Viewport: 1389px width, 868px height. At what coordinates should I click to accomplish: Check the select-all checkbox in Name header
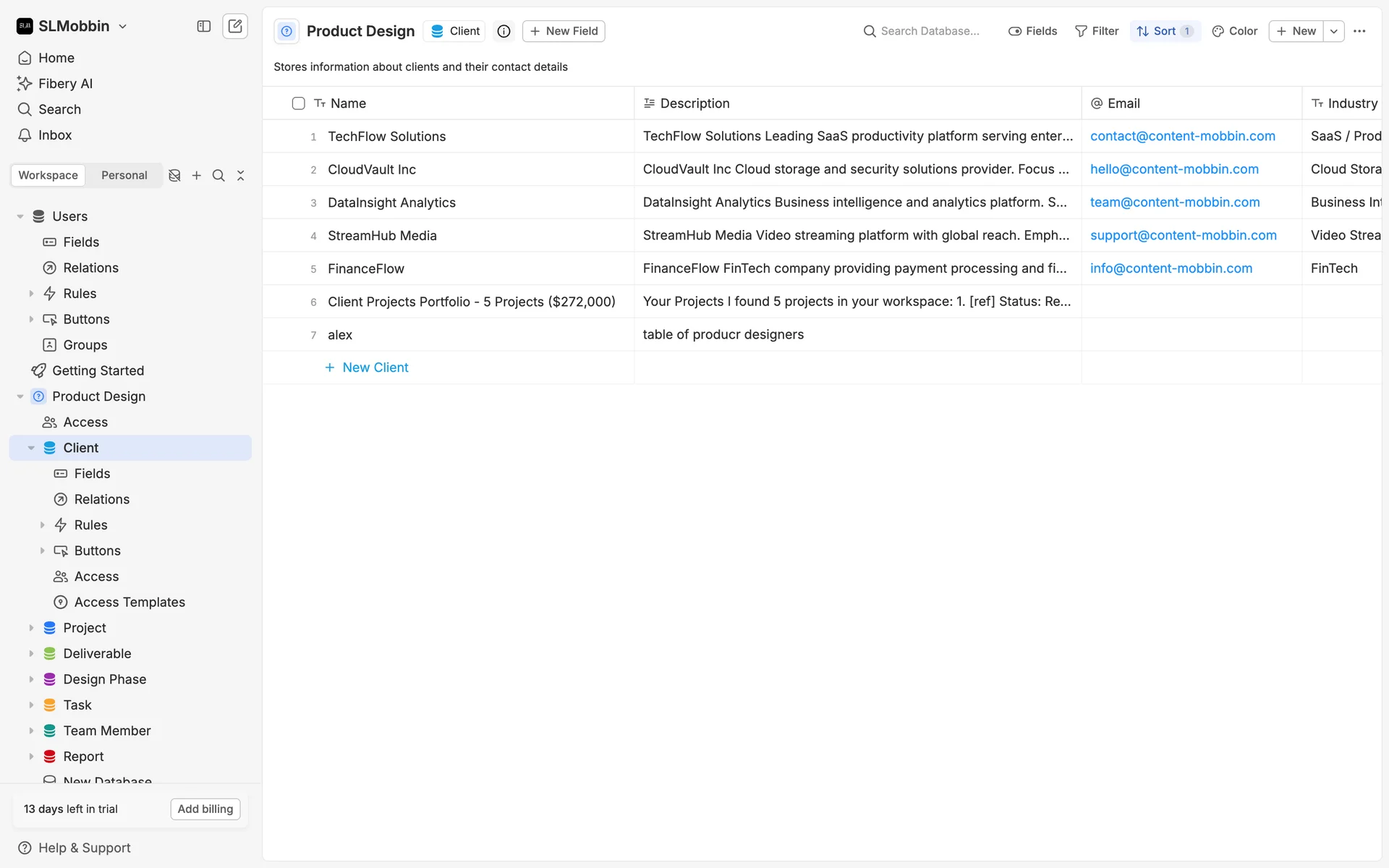(298, 103)
